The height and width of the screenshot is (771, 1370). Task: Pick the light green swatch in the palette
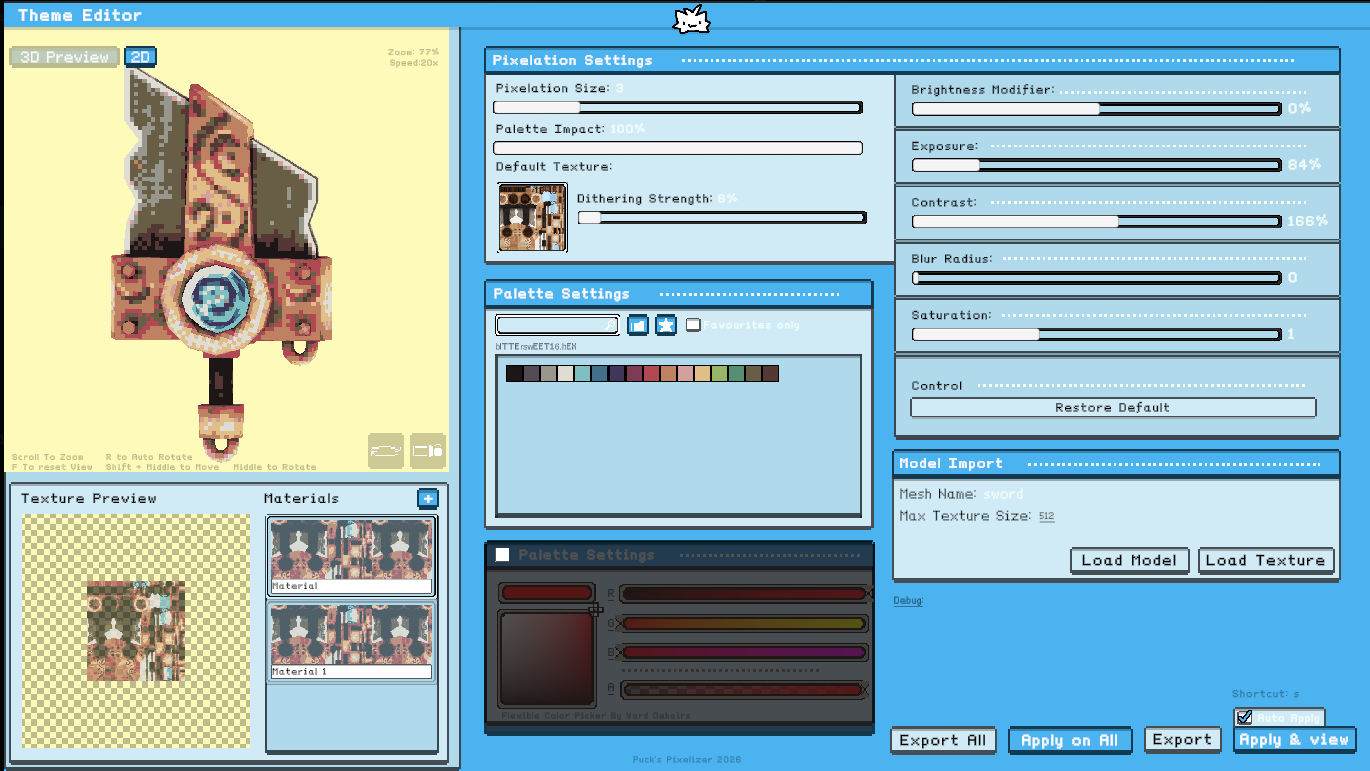coord(719,373)
